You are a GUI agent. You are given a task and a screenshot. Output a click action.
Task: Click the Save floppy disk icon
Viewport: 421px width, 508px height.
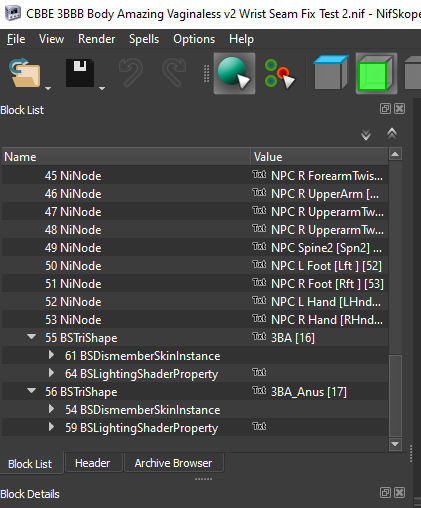(80, 73)
